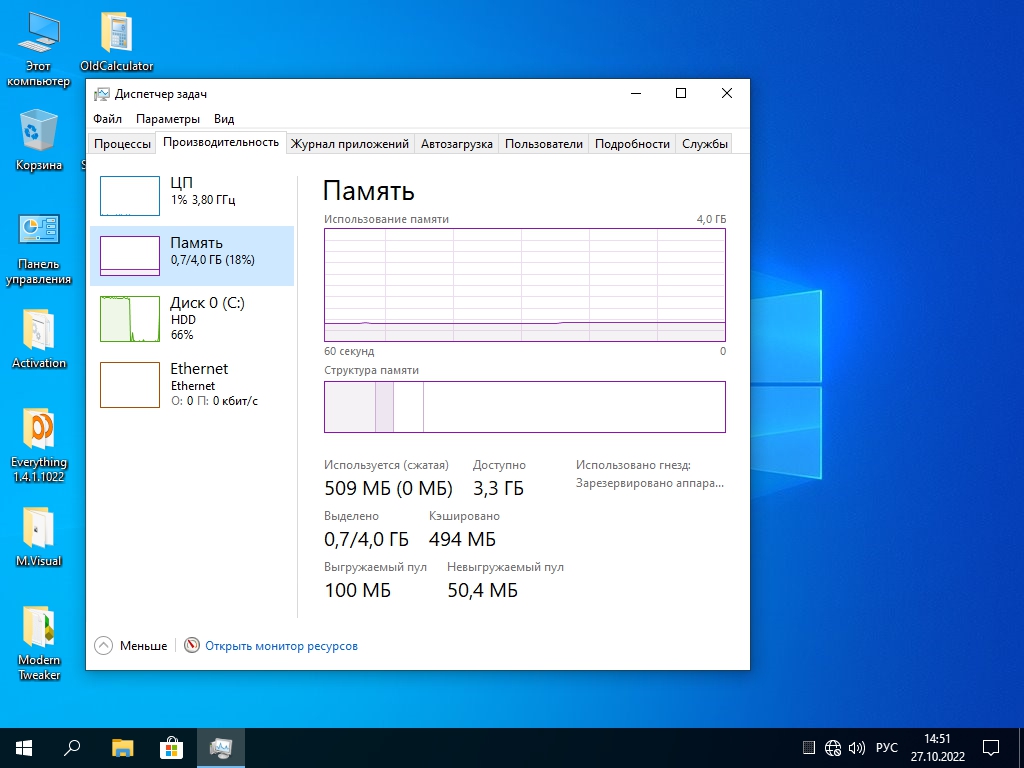
Task: Click the resource monitor icon
Action: click(x=191, y=645)
